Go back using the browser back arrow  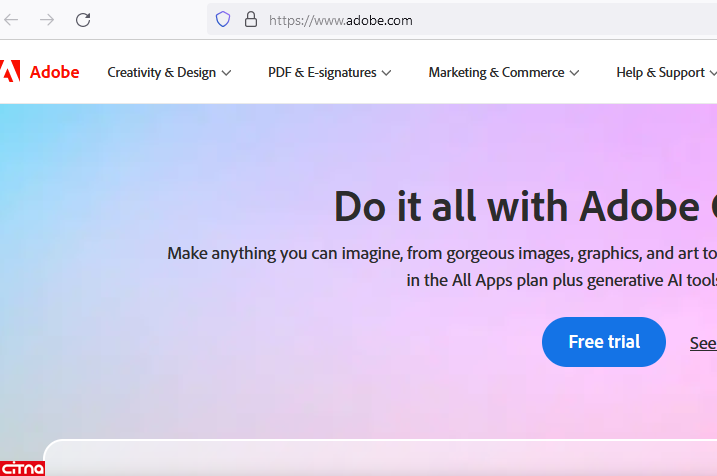tap(11, 19)
